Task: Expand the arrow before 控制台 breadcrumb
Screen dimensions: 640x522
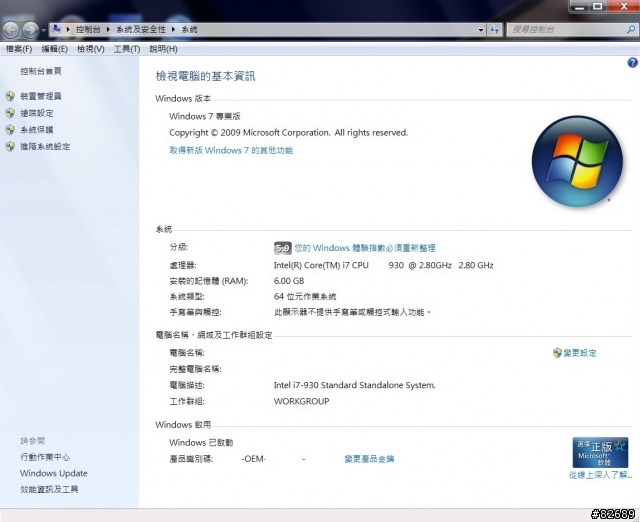Action: pos(68,29)
